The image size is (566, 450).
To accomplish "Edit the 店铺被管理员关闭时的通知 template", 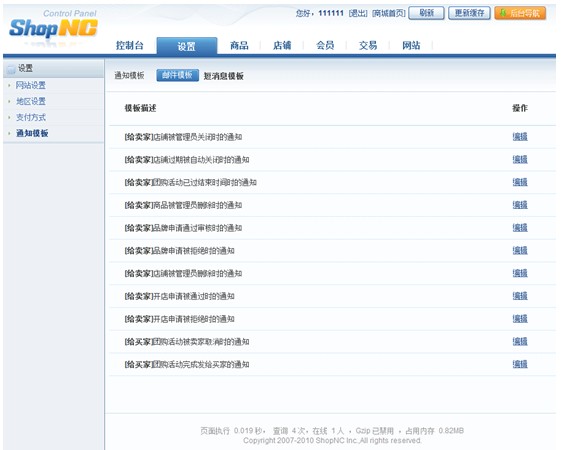I will [x=520, y=136].
